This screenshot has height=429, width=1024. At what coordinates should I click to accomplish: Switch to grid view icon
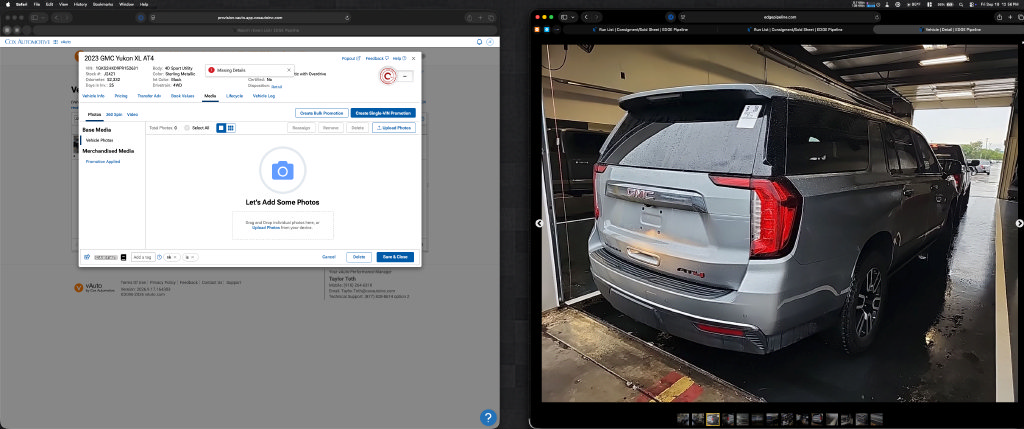[x=231, y=128]
